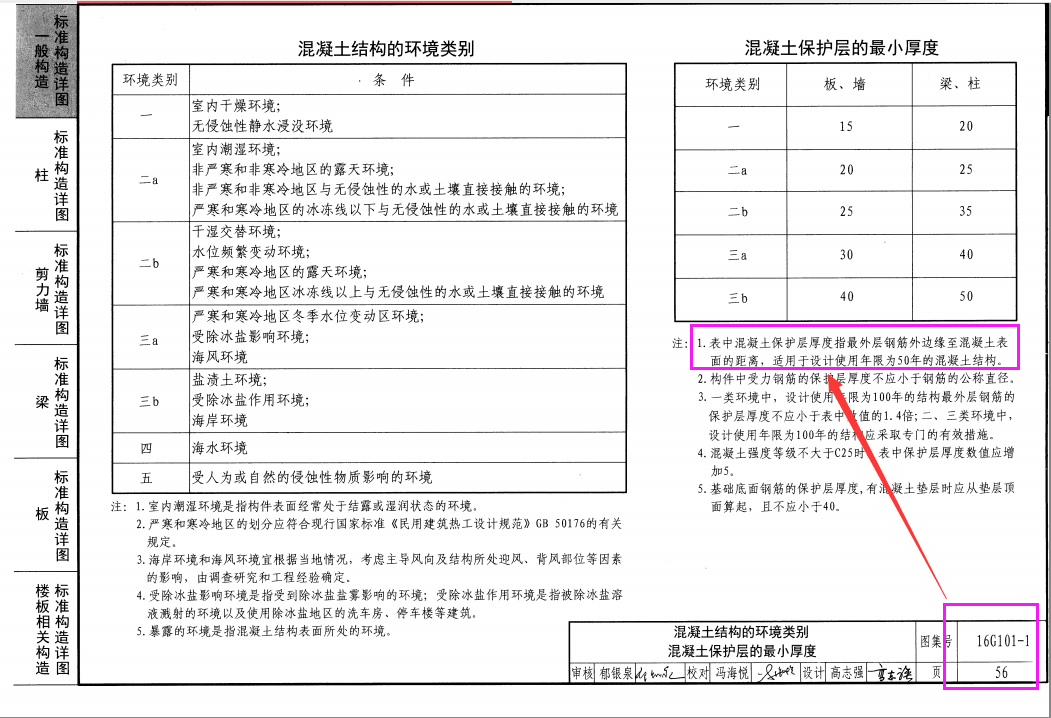The width and height of the screenshot is (1051, 718).
Task: Click the '二b' label in the environment conditions table
Action: [x=149, y=263]
